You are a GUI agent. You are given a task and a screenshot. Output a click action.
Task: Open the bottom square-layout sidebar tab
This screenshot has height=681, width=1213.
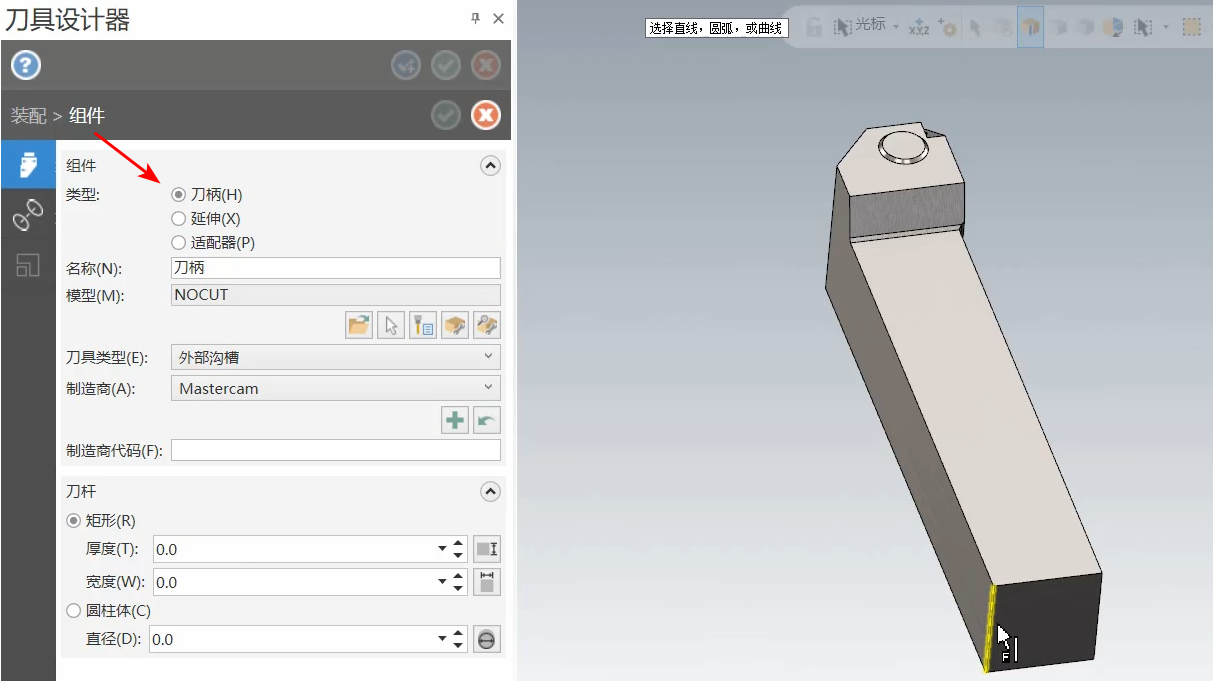(28, 264)
